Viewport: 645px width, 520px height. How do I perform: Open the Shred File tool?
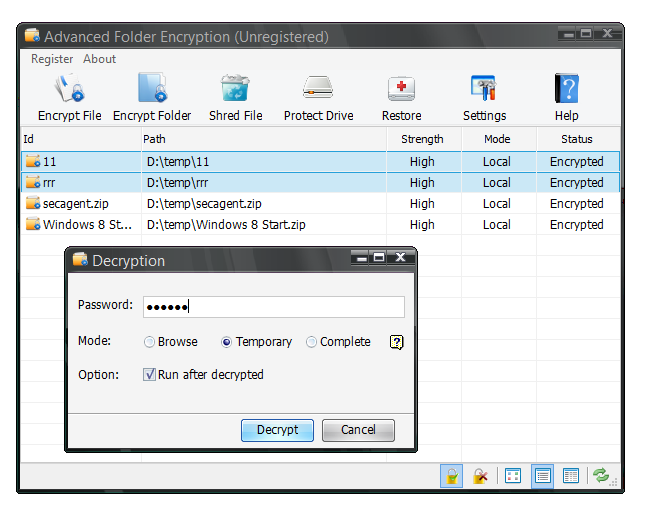click(x=235, y=98)
